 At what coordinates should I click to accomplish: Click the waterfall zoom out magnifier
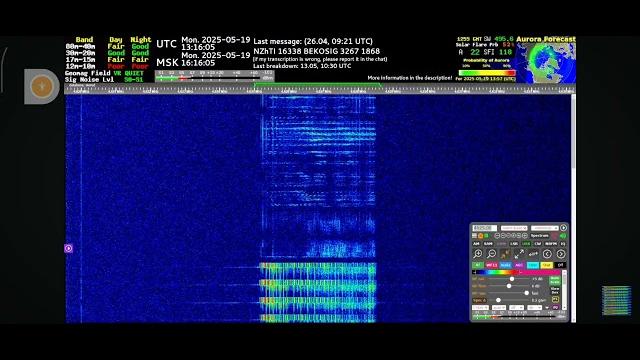point(491,254)
